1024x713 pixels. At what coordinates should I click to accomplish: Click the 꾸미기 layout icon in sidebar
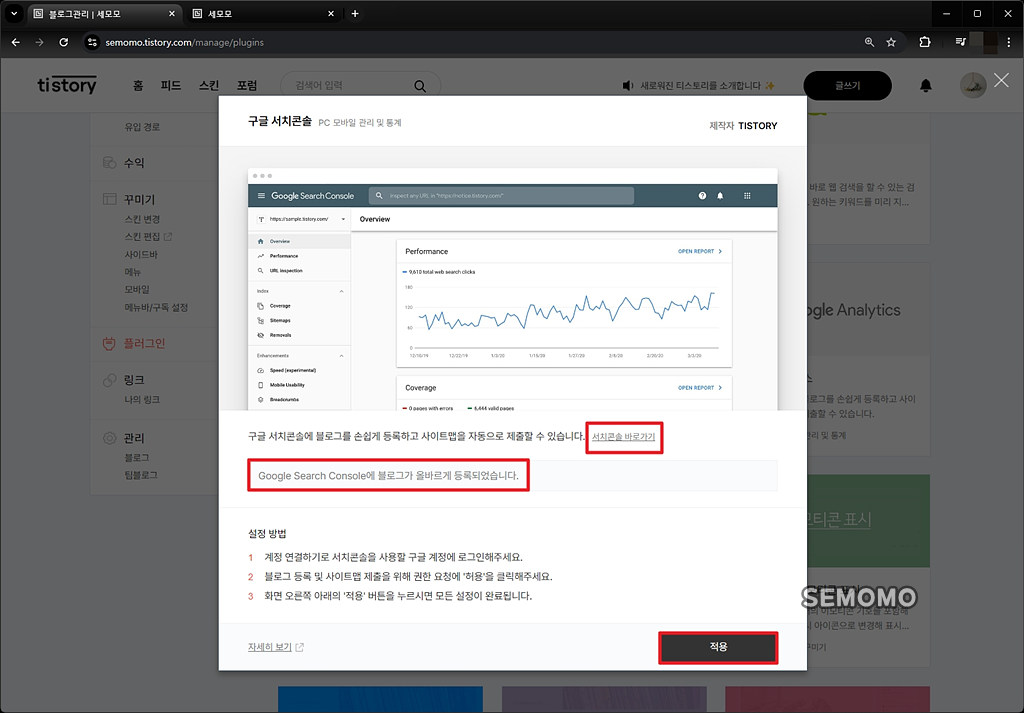pyautogui.click(x=110, y=199)
